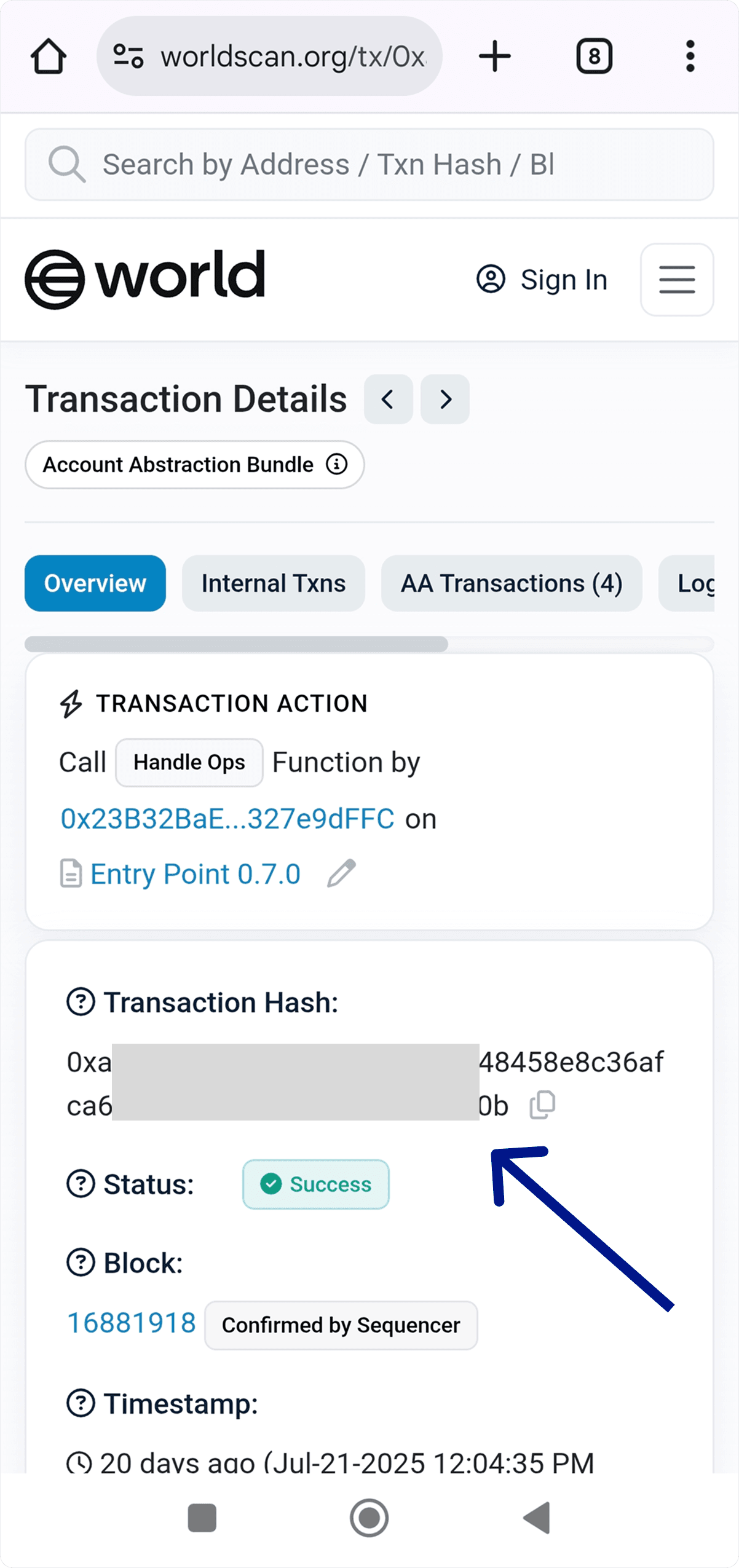Tap the Search by Address input field
The height and width of the screenshot is (1568, 739).
369,164
